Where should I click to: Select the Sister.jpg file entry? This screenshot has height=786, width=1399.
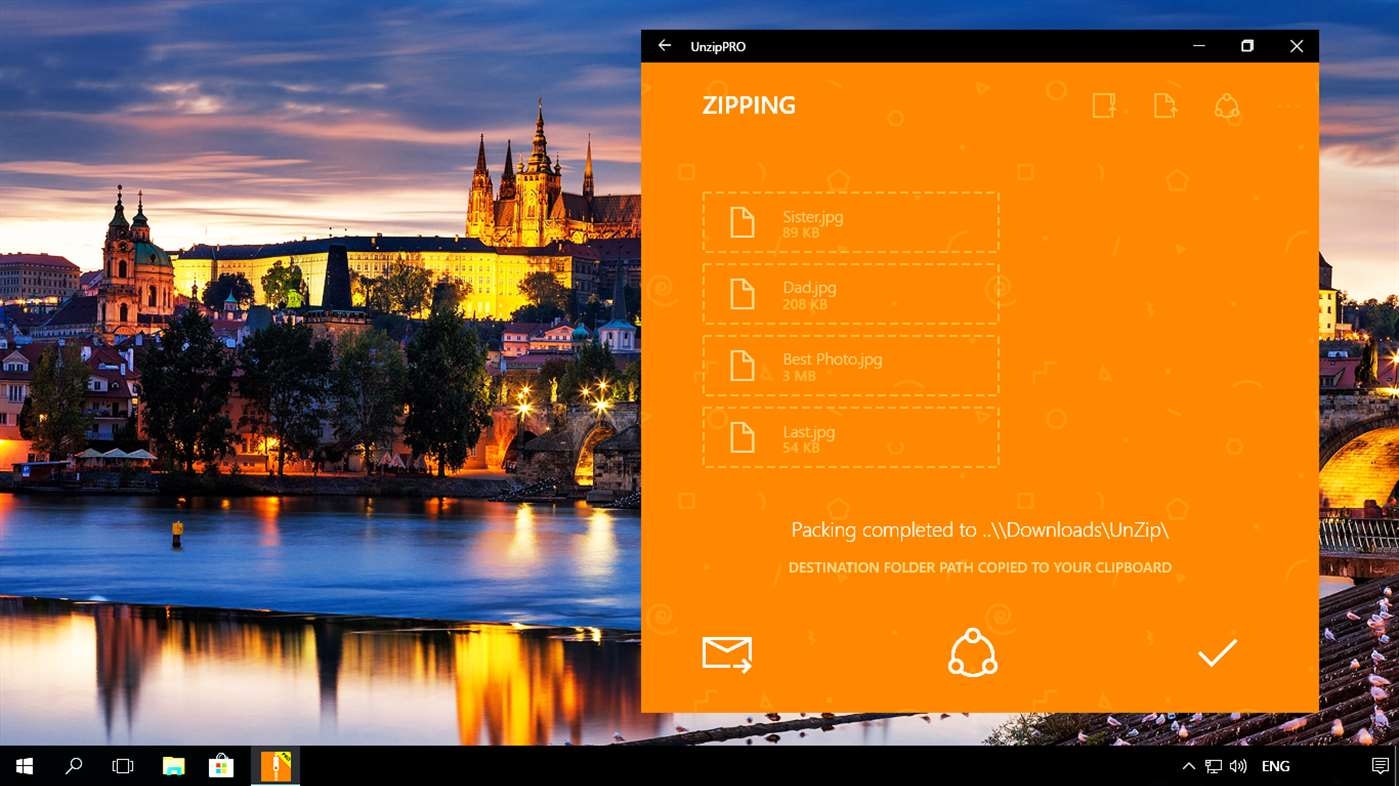(x=851, y=221)
